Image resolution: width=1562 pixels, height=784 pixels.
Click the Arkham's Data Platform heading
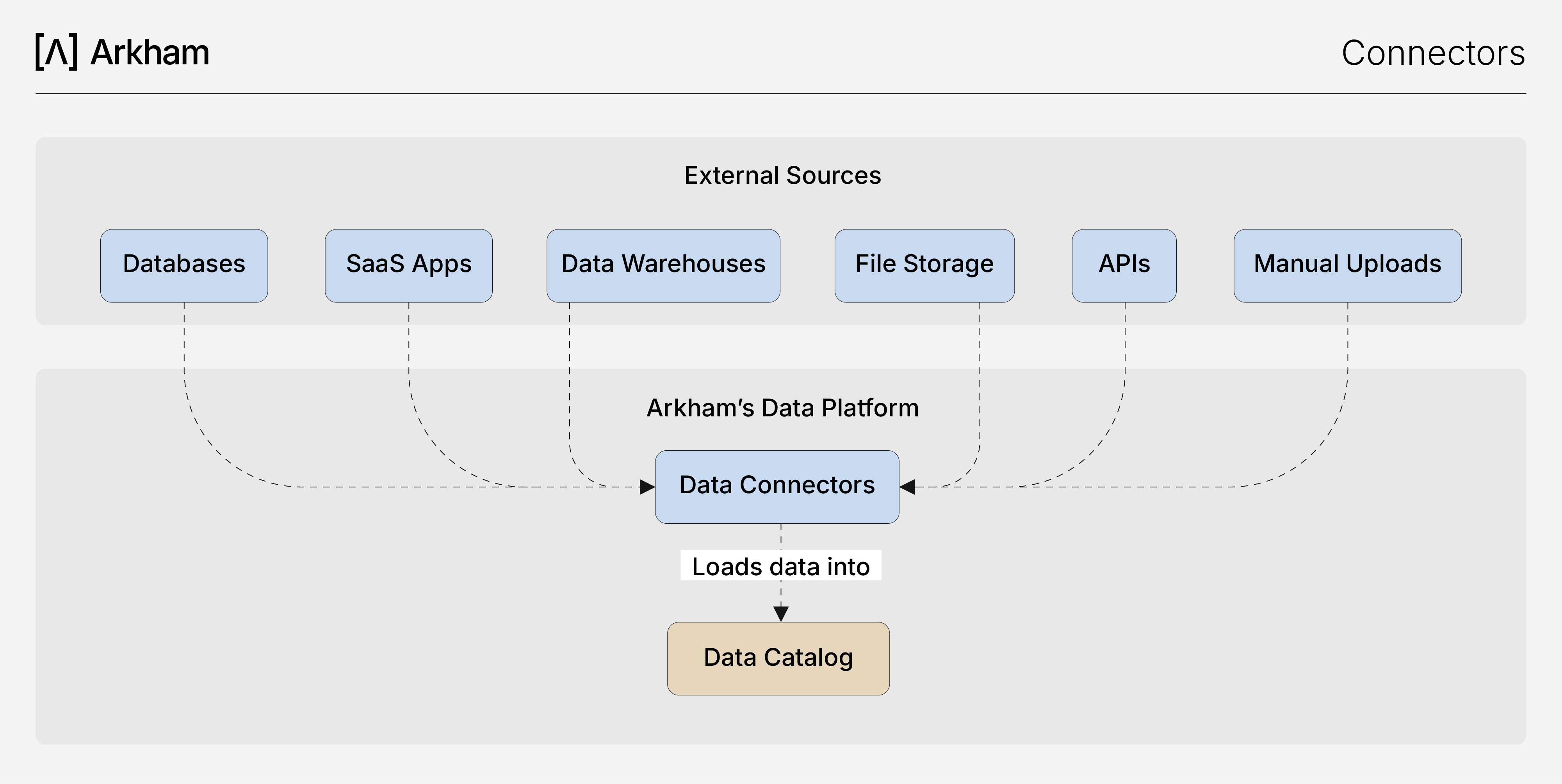(782, 407)
